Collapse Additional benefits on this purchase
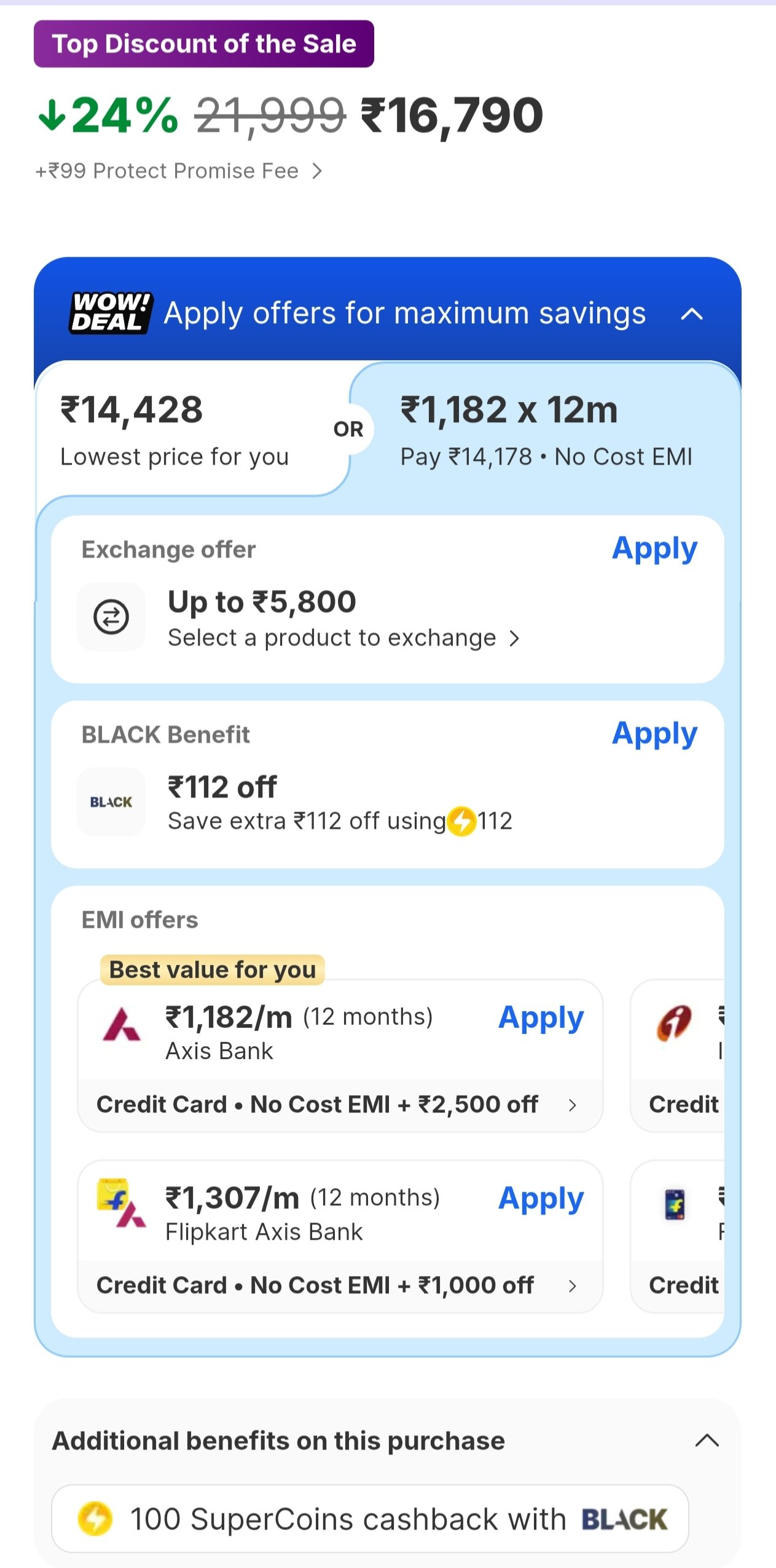Image resolution: width=776 pixels, height=1568 pixels. pos(707,1440)
